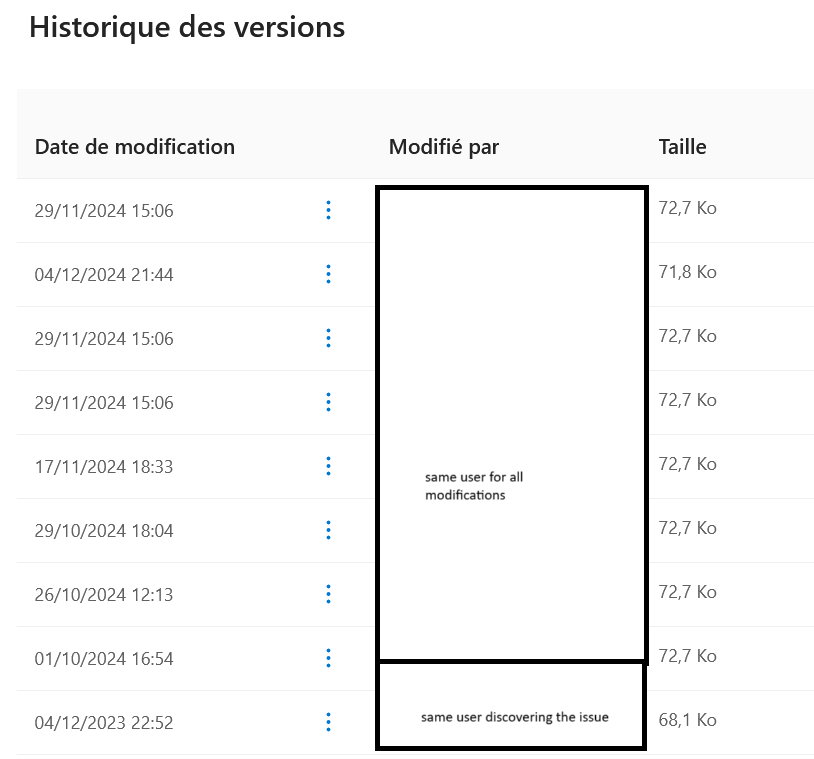The width and height of the screenshot is (814, 759).
Task: Open more actions for 04/12/2024 21:44 version
Action: click(328, 274)
